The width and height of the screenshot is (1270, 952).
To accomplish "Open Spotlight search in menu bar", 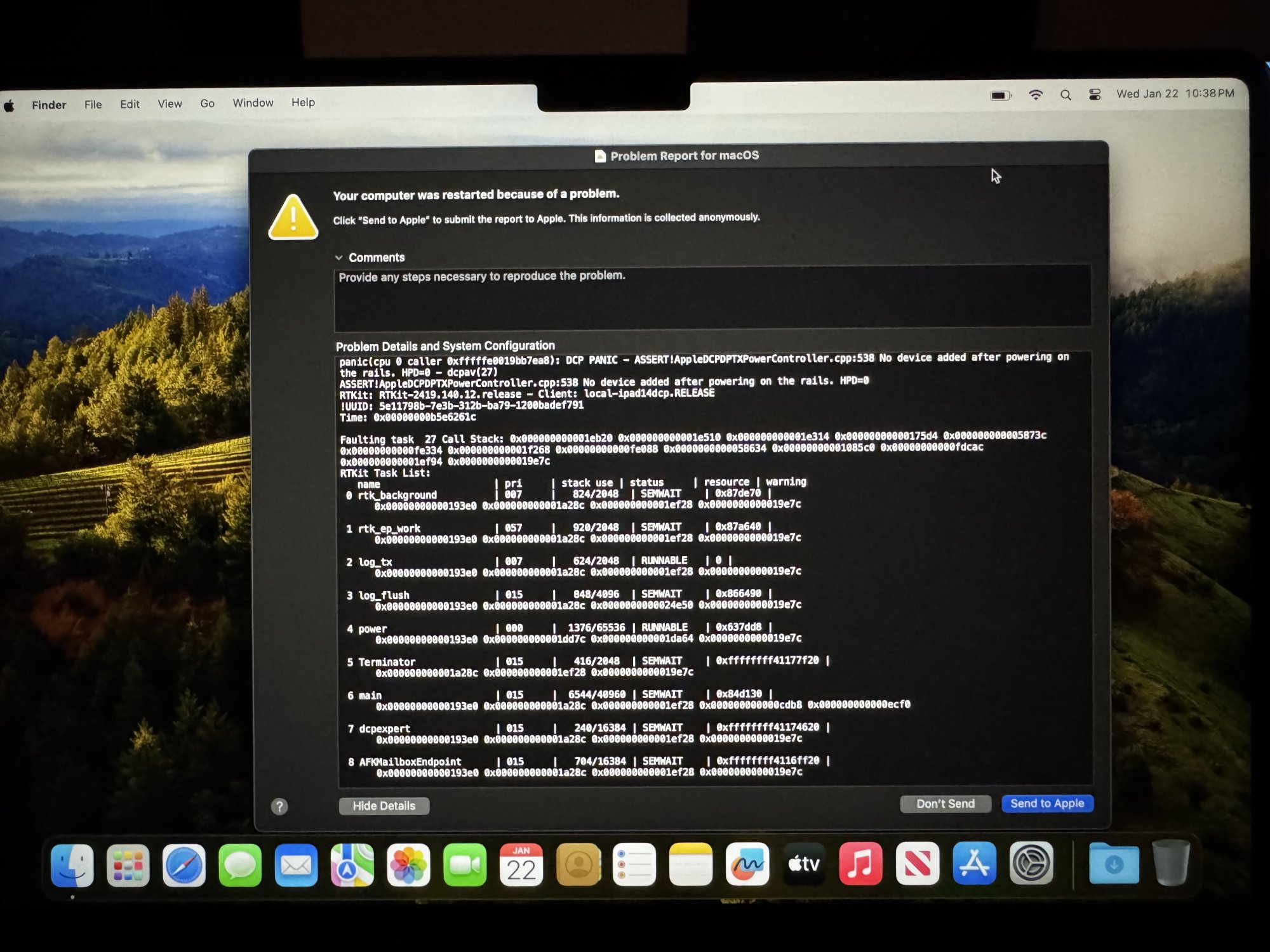I will (1066, 95).
